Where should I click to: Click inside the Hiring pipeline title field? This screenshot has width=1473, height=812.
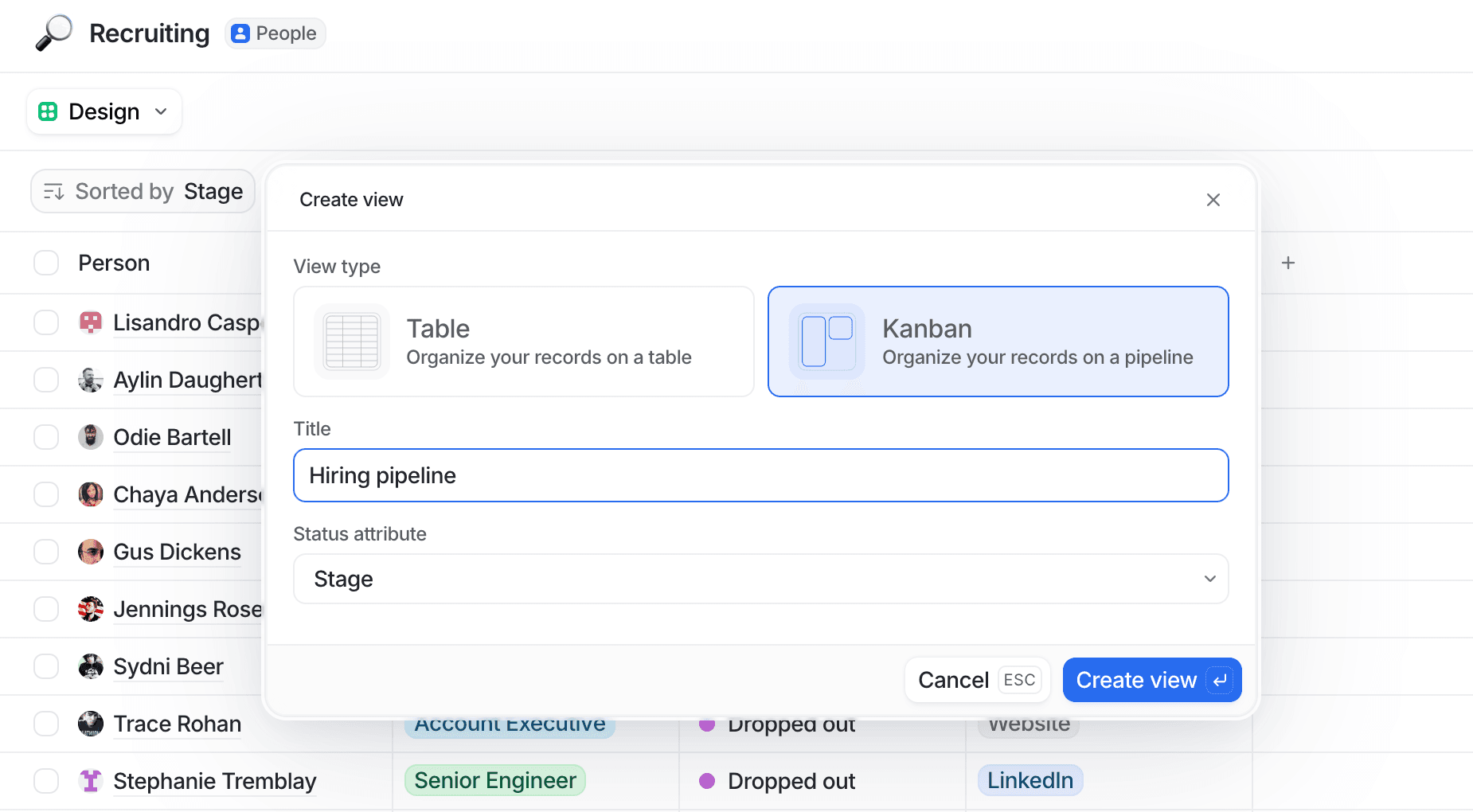point(760,475)
